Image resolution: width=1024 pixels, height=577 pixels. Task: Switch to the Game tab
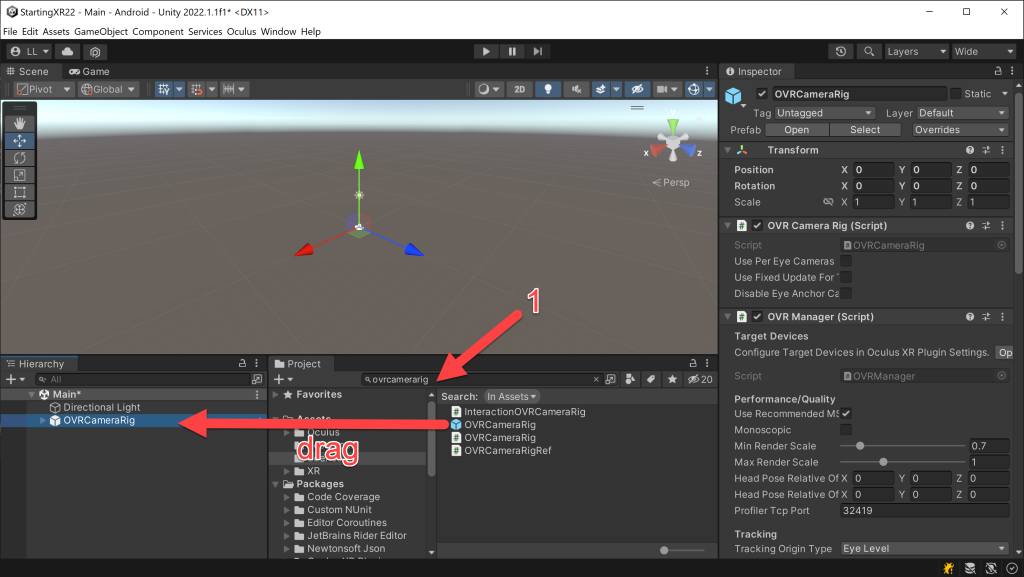tap(89, 72)
